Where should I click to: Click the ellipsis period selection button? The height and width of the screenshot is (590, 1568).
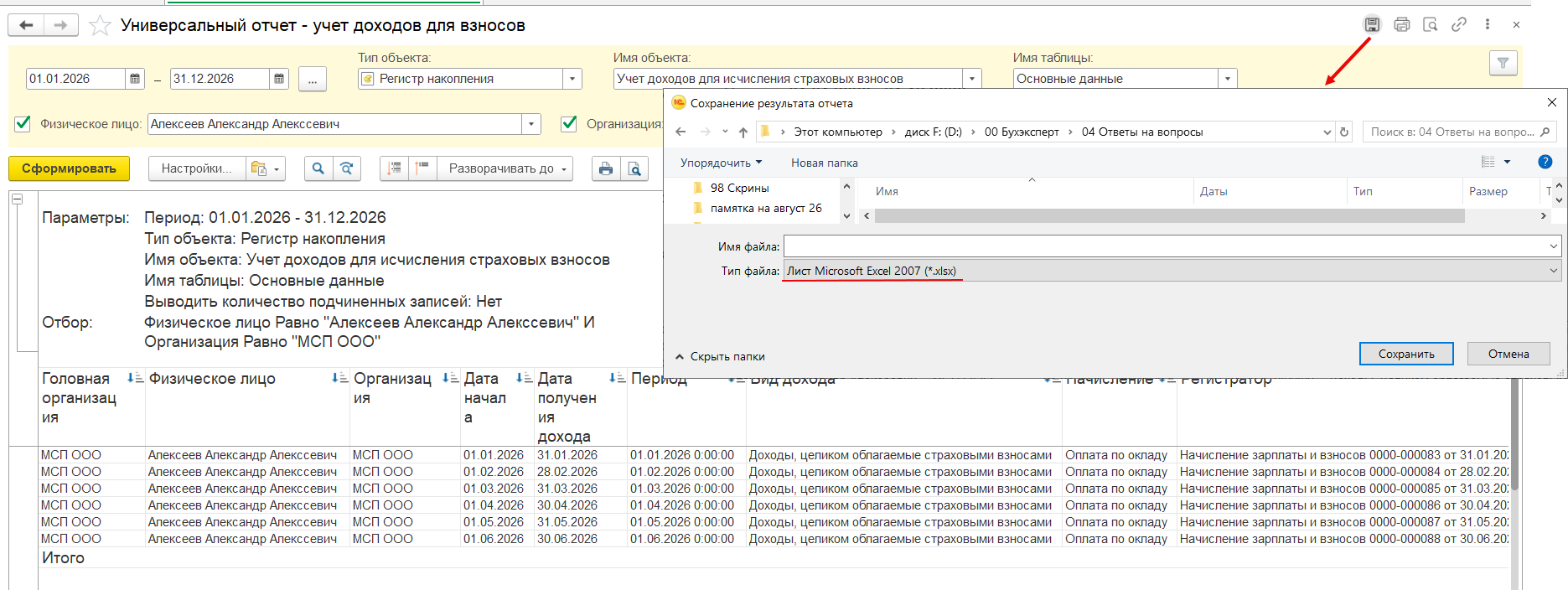(312, 80)
